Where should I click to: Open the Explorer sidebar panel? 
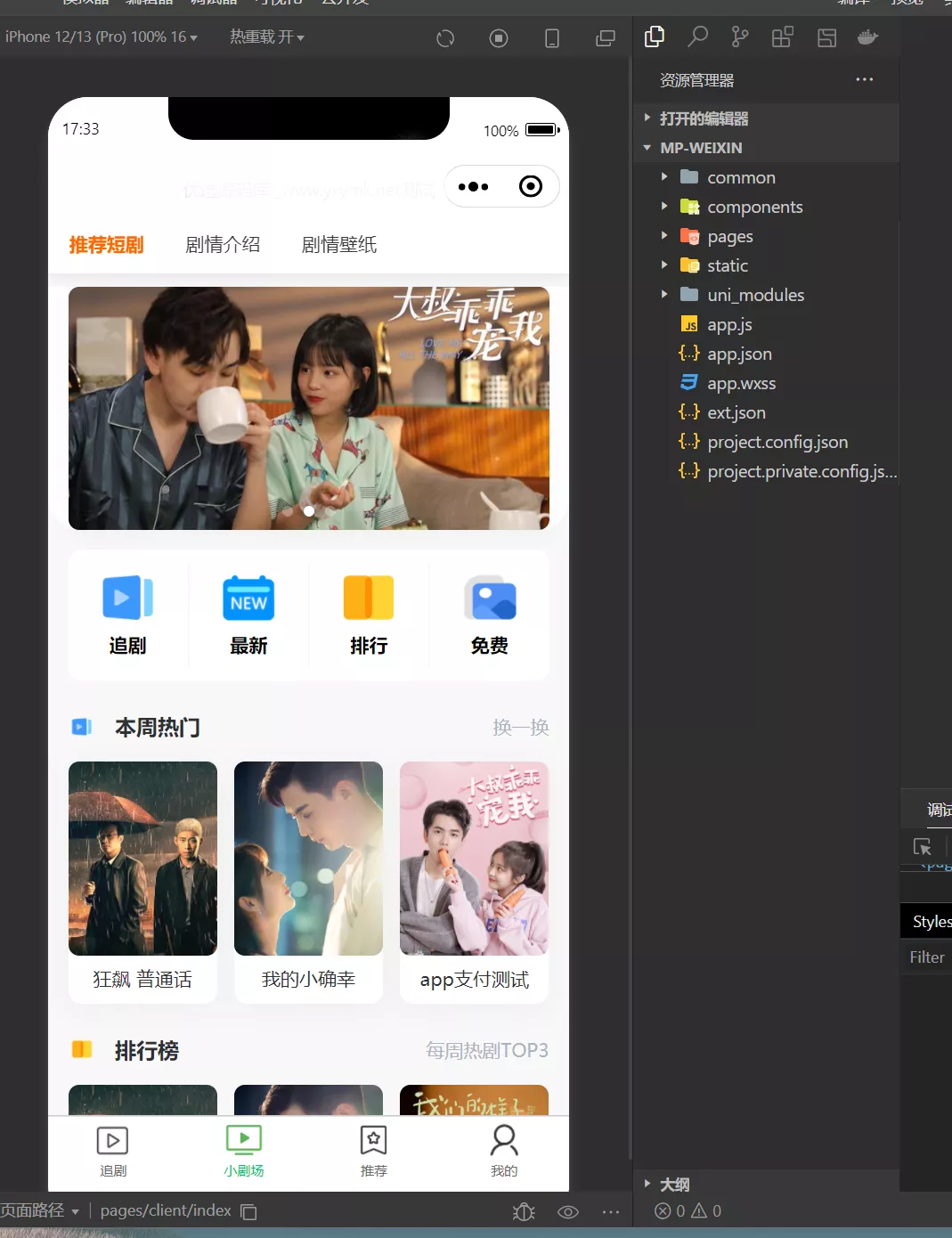(x=654, y=37)
